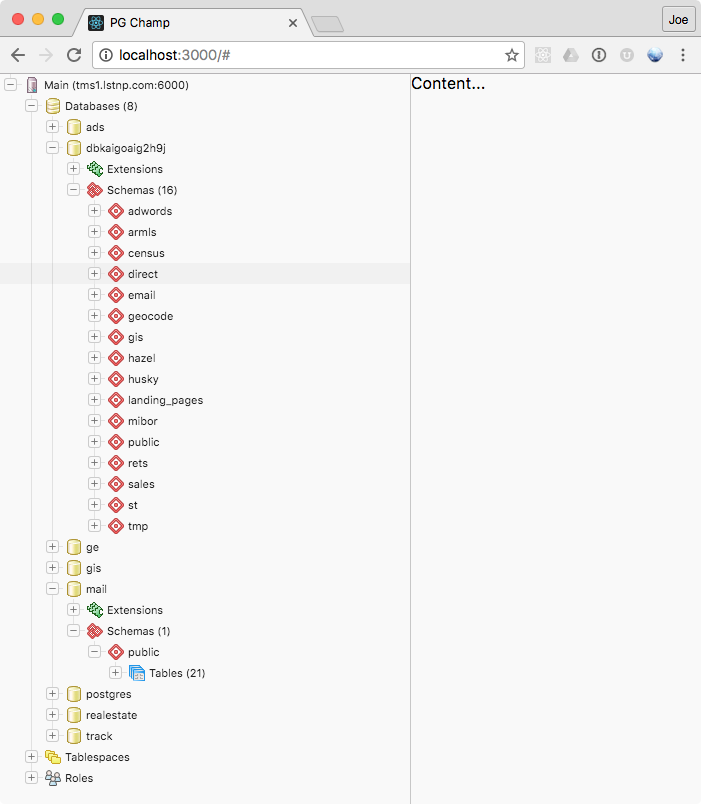
Task: Click the site info icon in address bar
Action: 106,55
